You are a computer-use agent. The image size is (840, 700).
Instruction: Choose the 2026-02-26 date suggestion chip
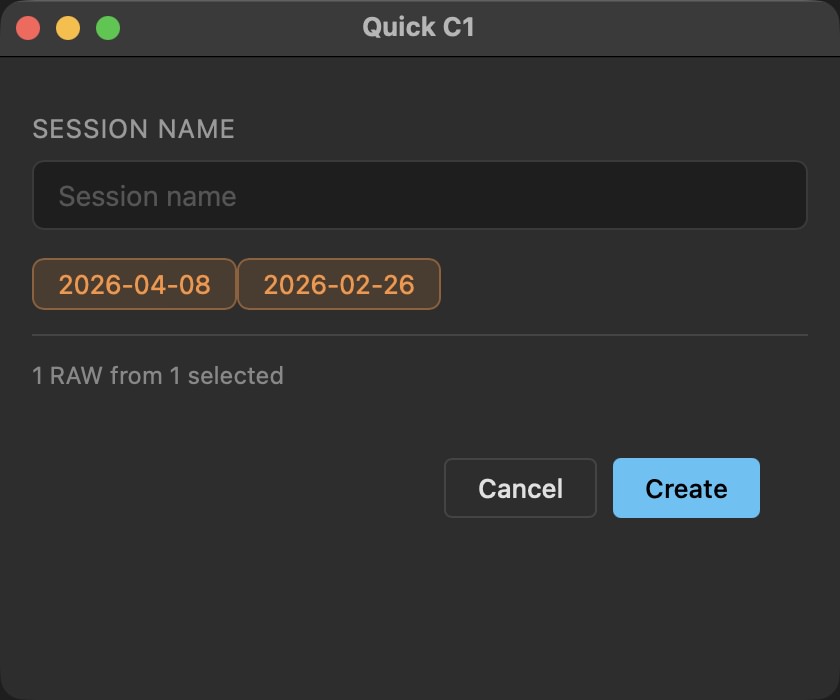[339, 284]
